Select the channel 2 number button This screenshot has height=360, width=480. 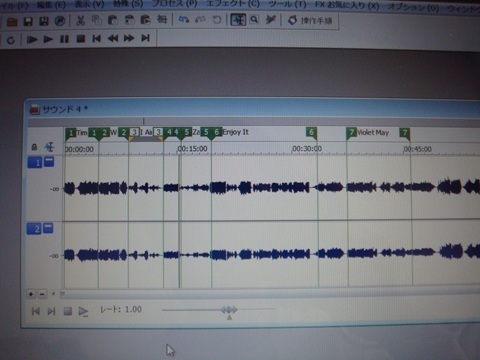[x=34, y=229]
